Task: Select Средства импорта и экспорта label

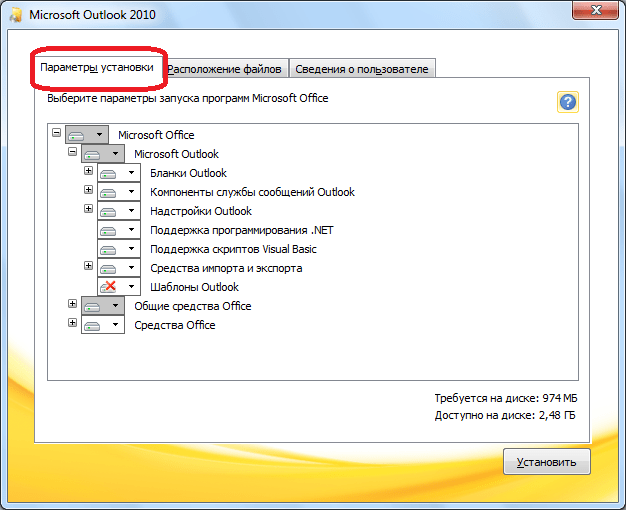Action: (226, 268)
